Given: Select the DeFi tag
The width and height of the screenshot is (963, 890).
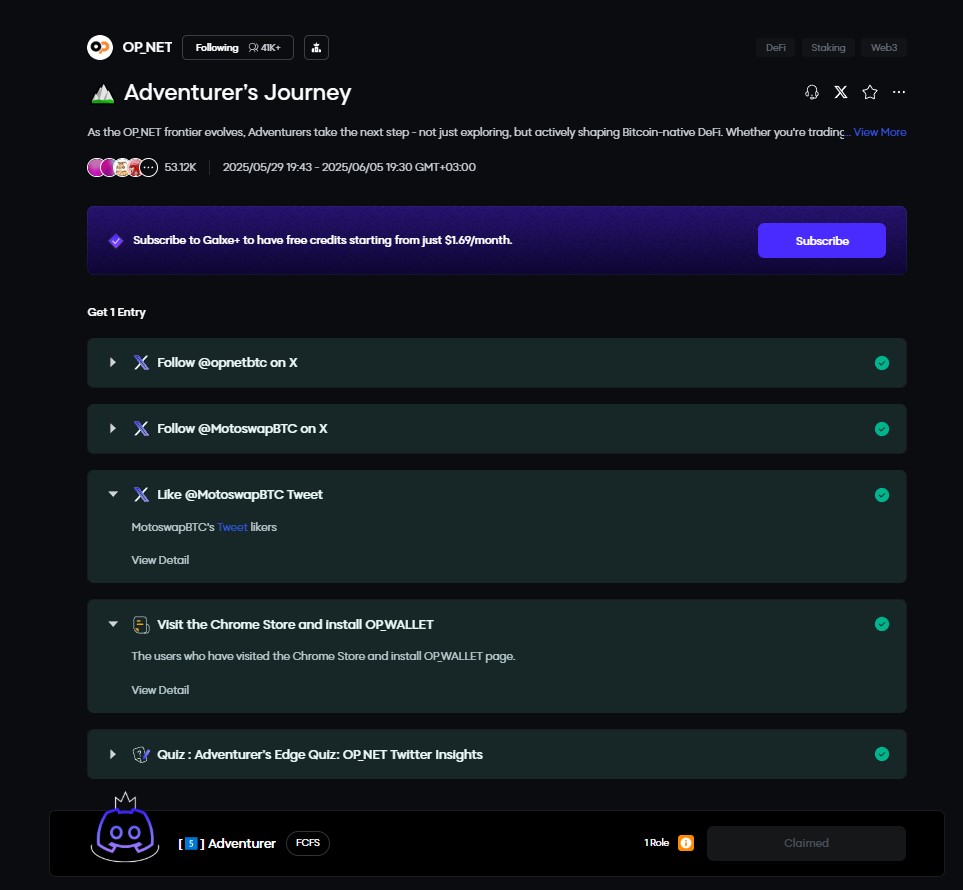Looking at the screenshot, I should click(x=775, y=47).
